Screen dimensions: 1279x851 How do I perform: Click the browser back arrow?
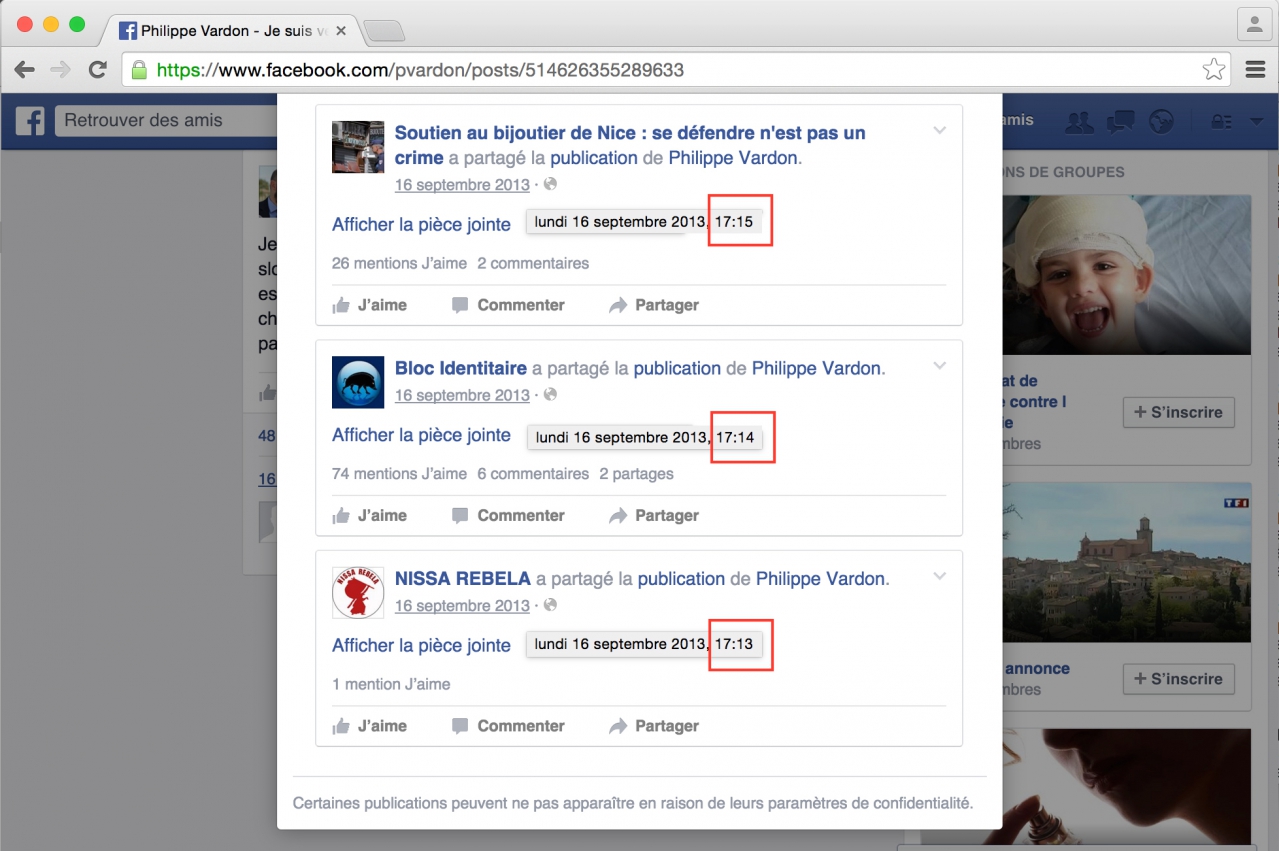[x=25, y=70]
